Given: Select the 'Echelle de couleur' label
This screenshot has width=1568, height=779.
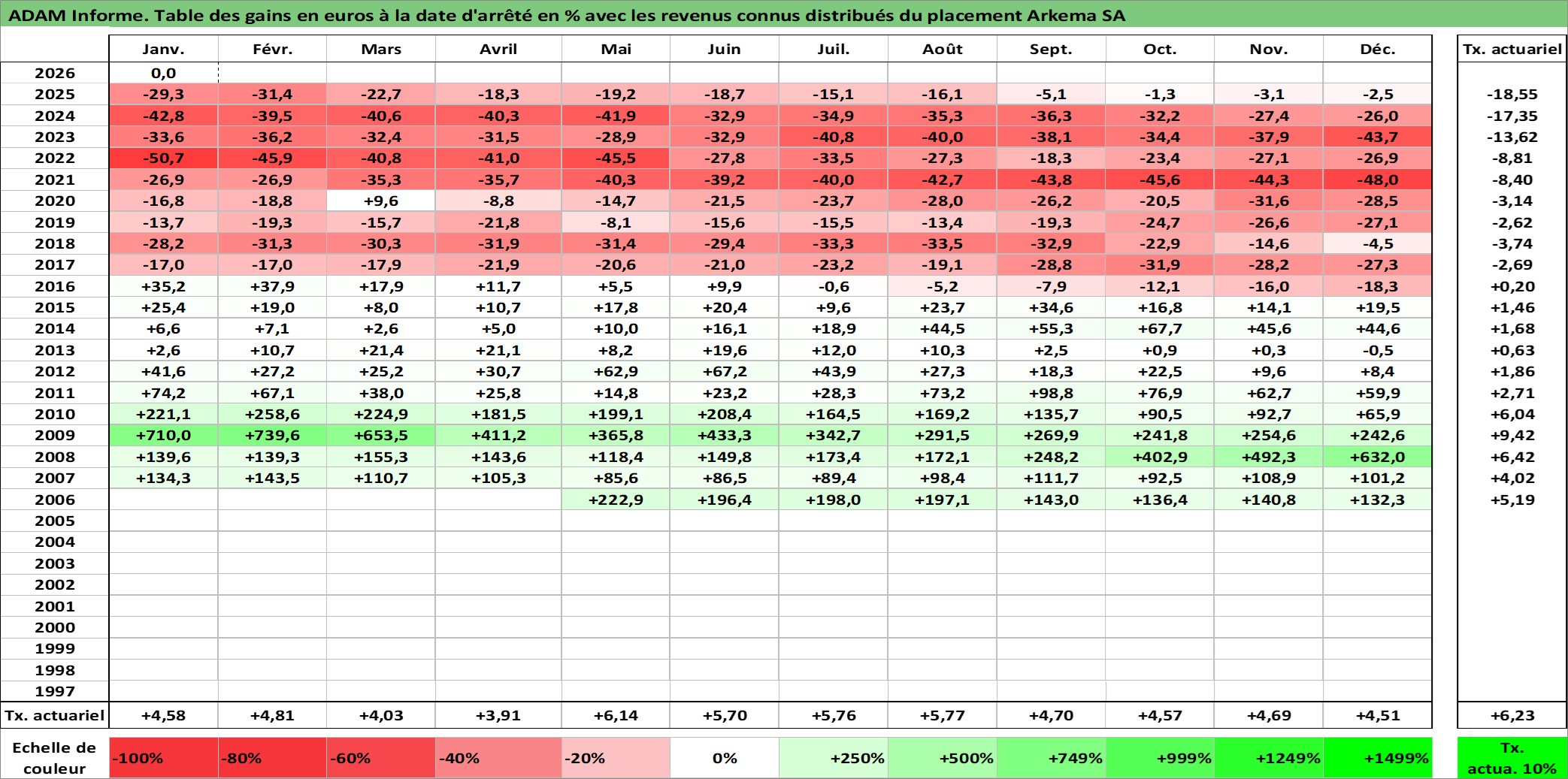Looking at the screenshot, I should click(x=55, y=758).
